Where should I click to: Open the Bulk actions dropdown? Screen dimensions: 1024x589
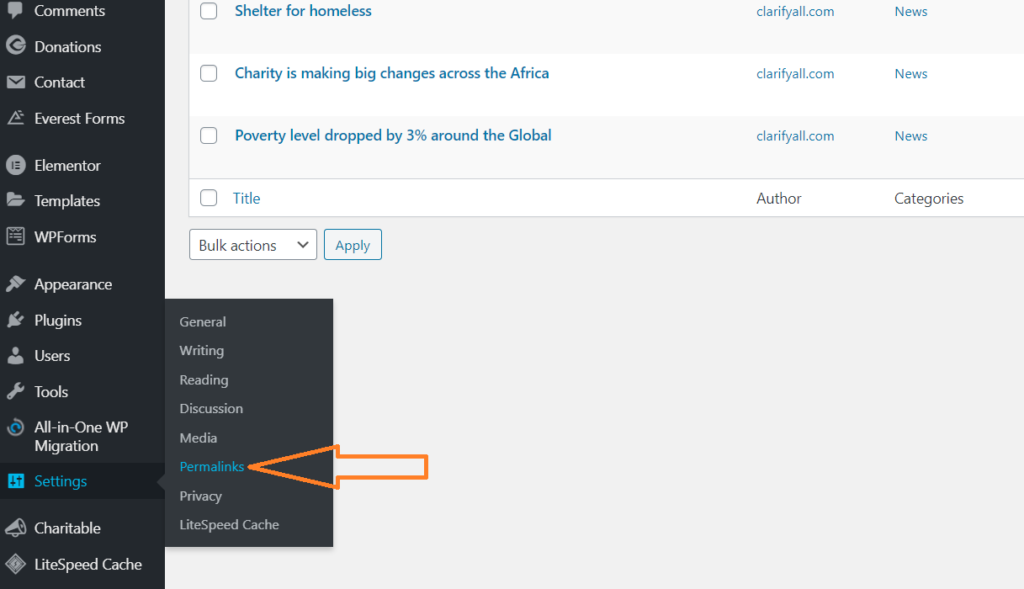tap(253, 245)
